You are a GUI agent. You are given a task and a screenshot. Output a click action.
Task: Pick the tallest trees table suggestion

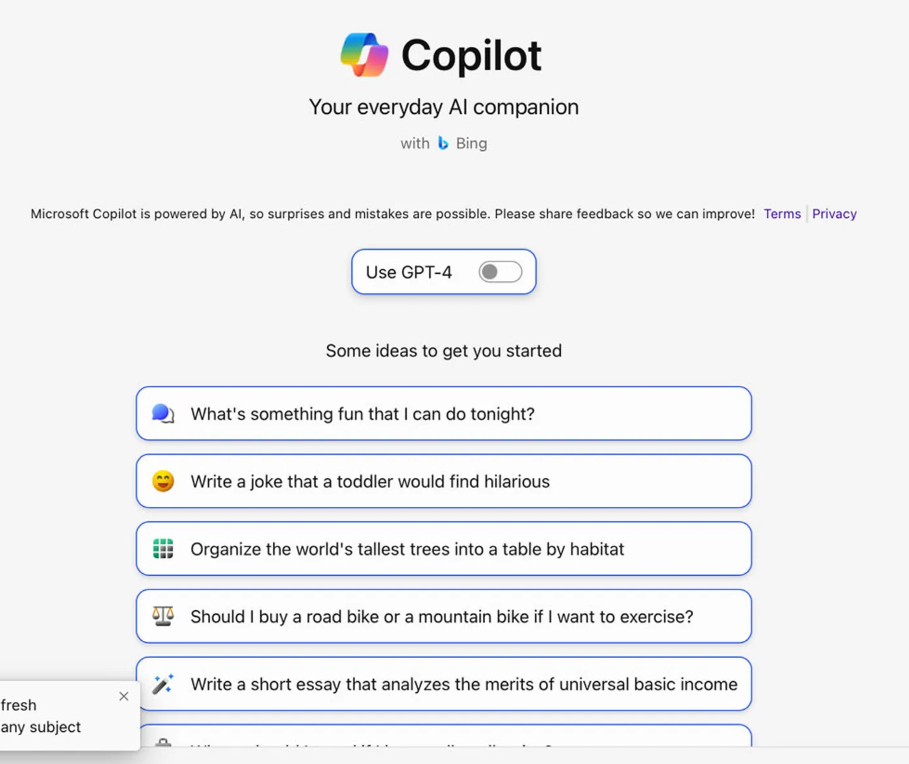tap(444, 548)
